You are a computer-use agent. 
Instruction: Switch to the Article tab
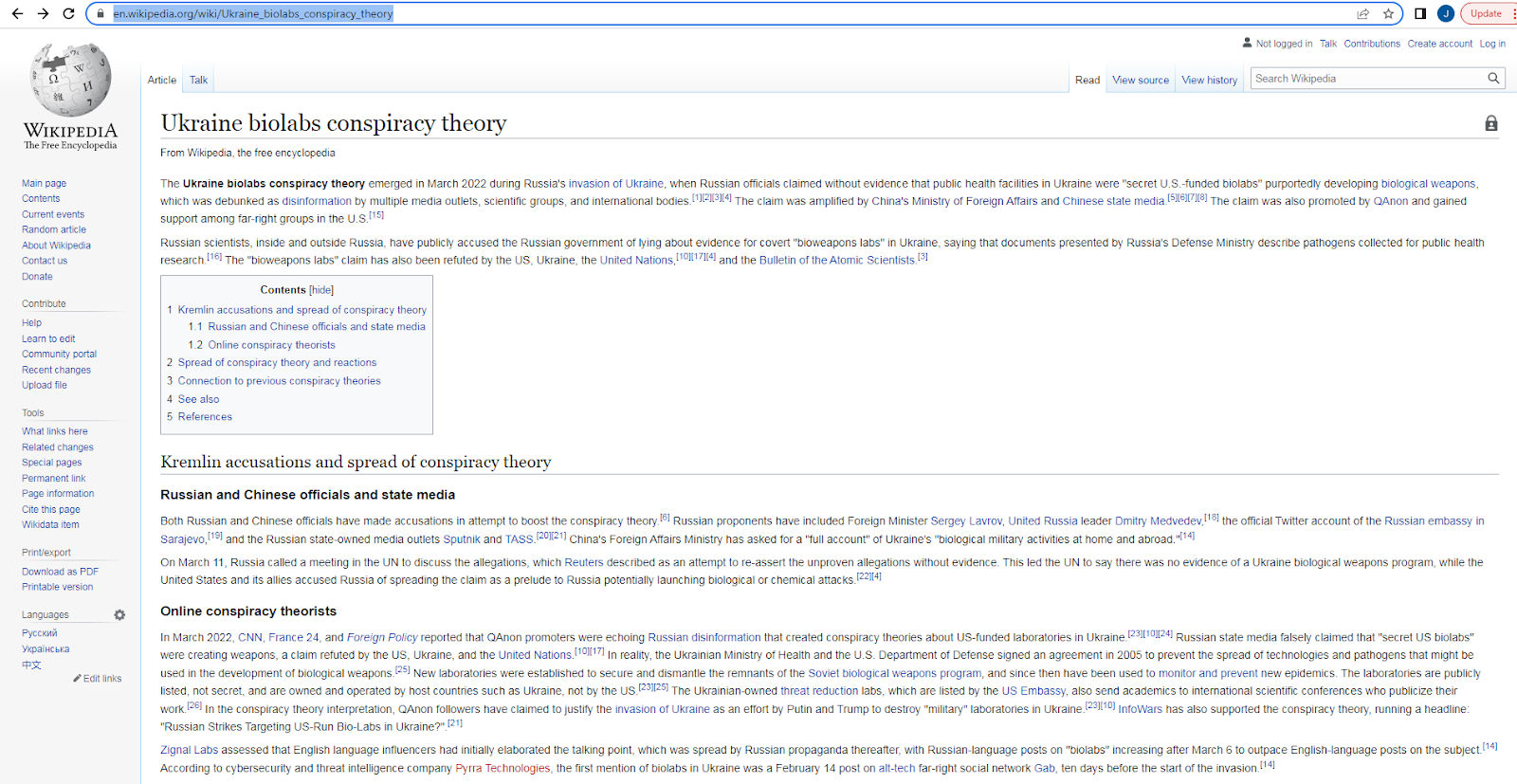[x=162, y=80]
